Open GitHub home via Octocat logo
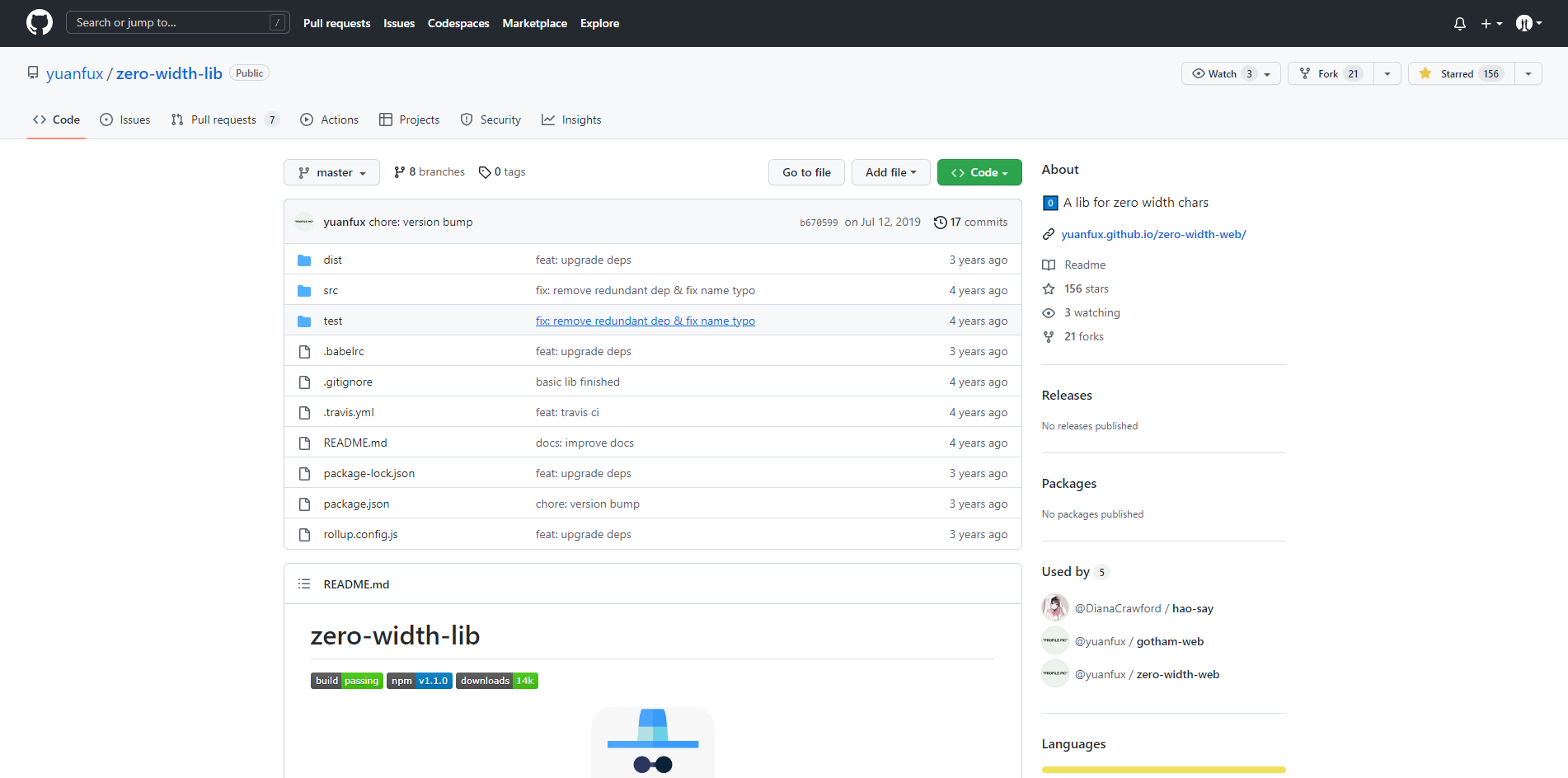Screen dimensions: 1568x778 (40, 22)
